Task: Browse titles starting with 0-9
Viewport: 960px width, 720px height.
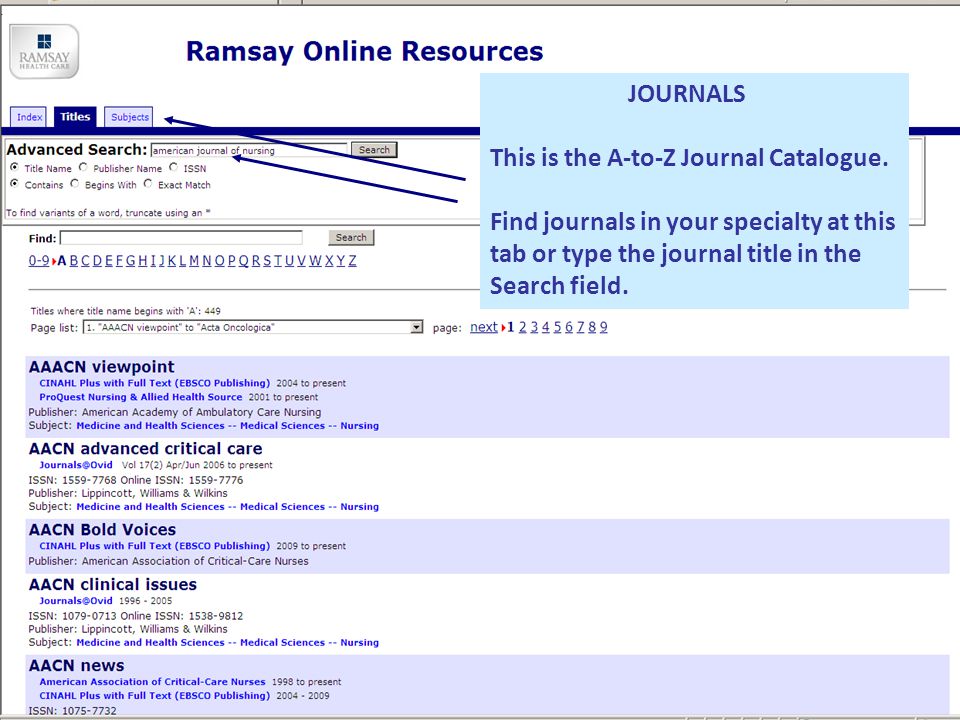Action: [39, 261]
